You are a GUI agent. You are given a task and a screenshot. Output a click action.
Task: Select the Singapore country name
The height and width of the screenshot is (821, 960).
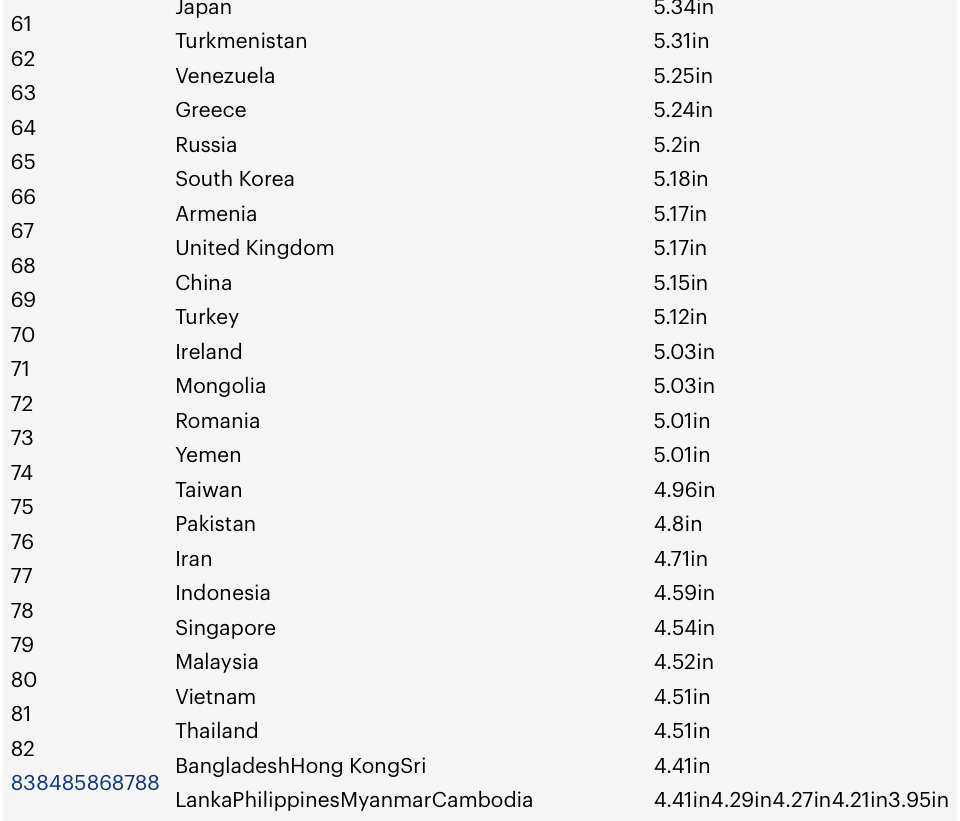(x=225, y=628)
